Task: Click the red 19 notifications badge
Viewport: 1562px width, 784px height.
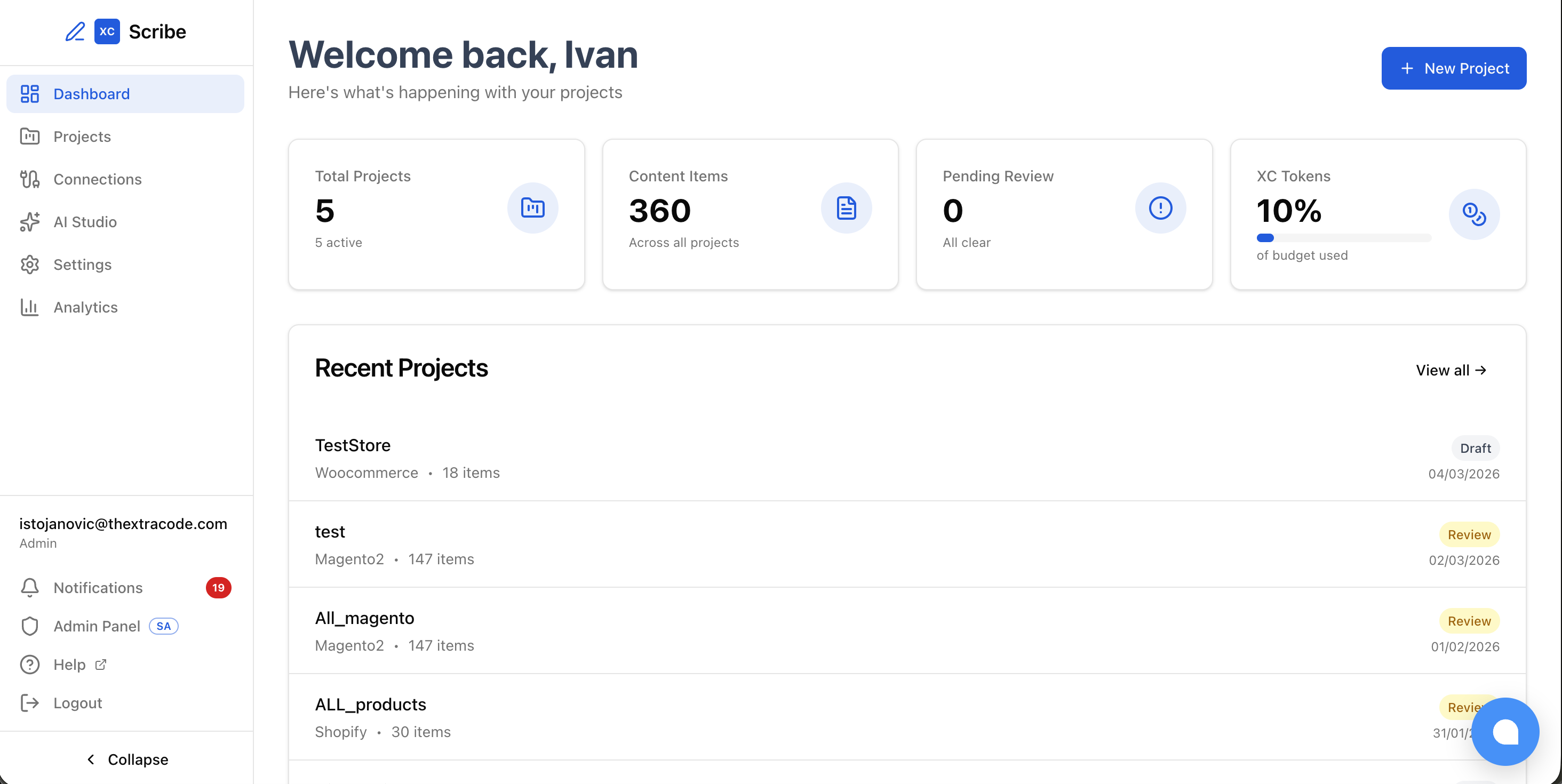Action: coord(218,588)
